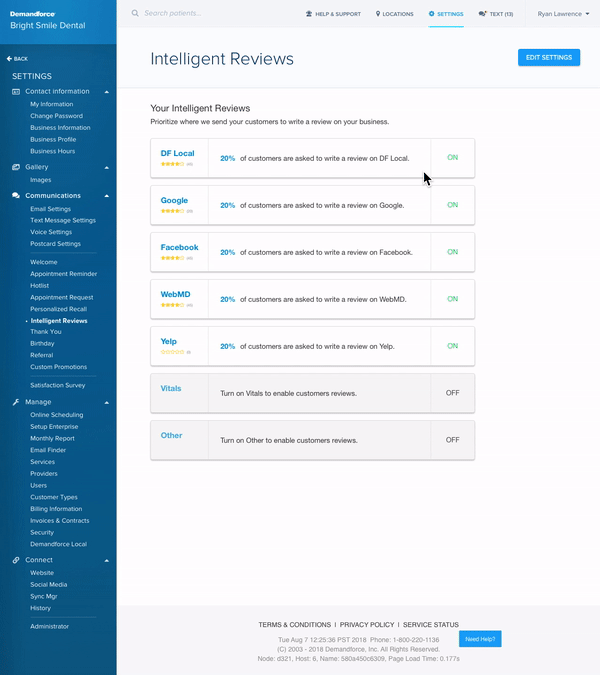Collapse the Gallery section arrow
The image size is (600, 675).
pos(107,167)
